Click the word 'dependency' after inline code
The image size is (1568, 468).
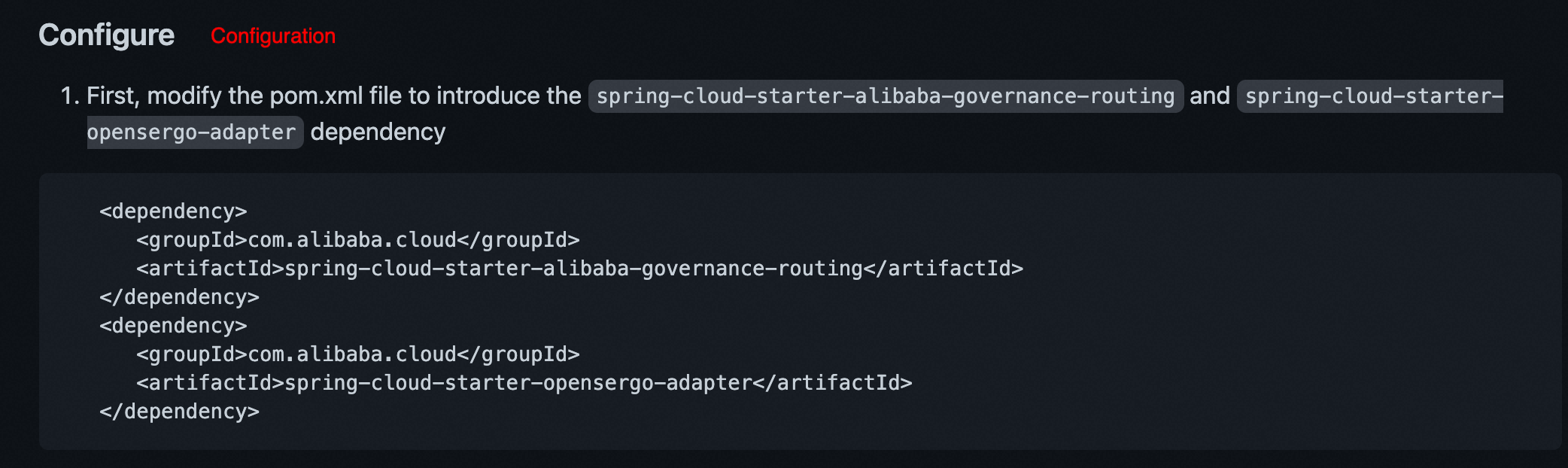(378, 132)
